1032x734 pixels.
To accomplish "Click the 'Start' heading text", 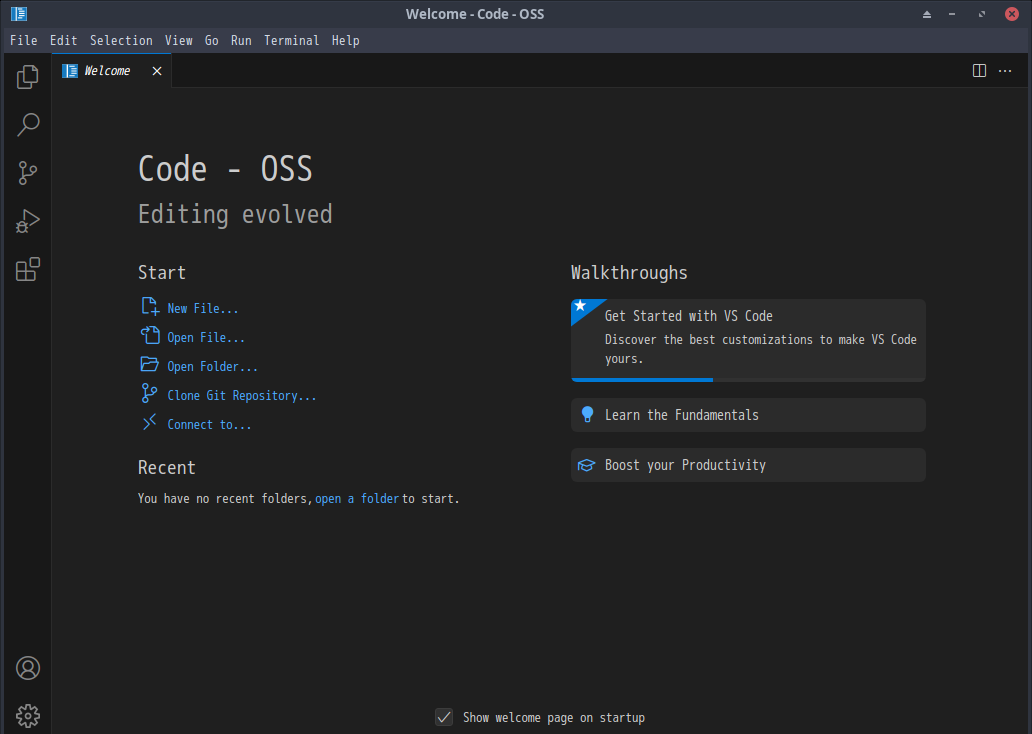I will 162,273.
